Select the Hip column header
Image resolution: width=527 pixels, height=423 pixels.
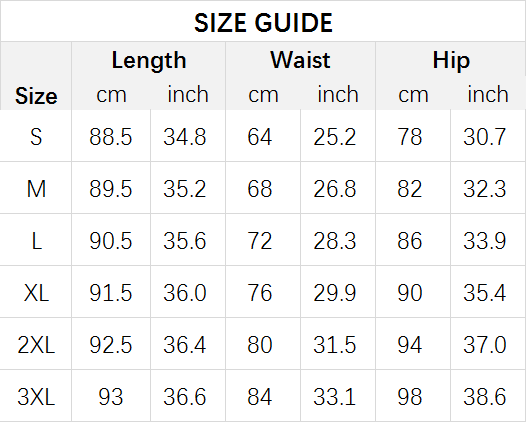(451, 60)
